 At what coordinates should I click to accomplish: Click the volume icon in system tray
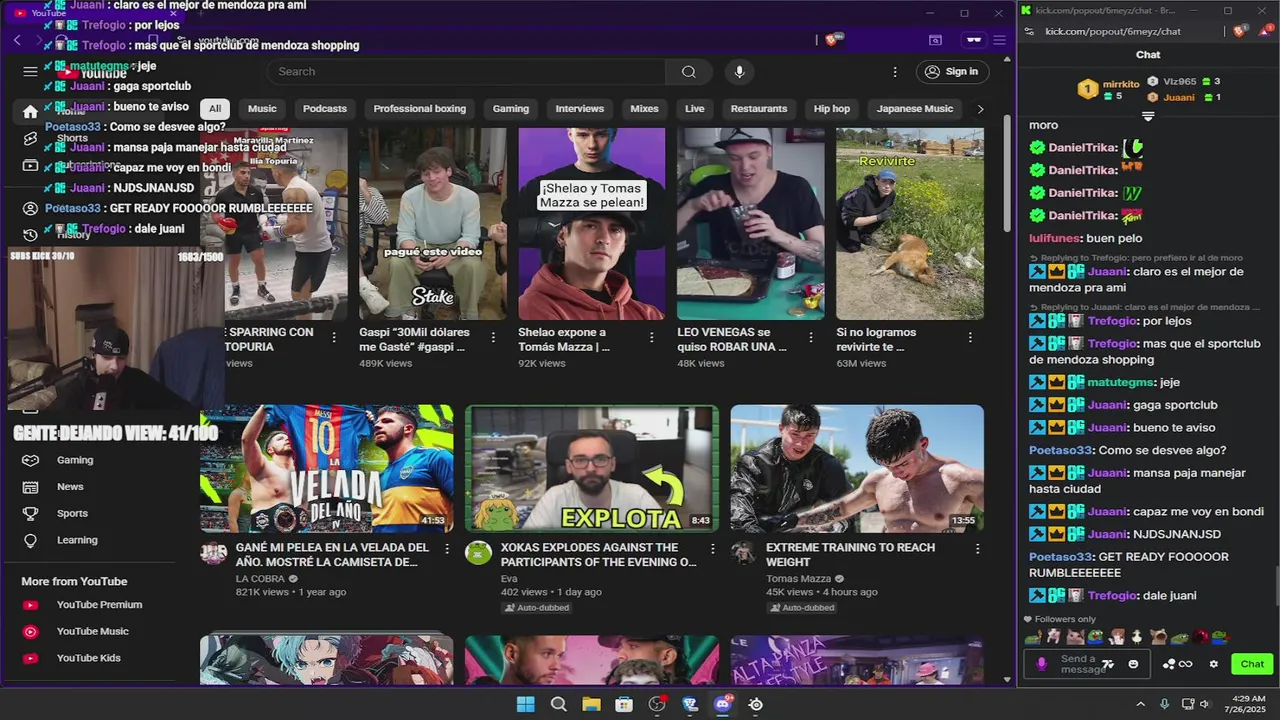[1205, 704]
